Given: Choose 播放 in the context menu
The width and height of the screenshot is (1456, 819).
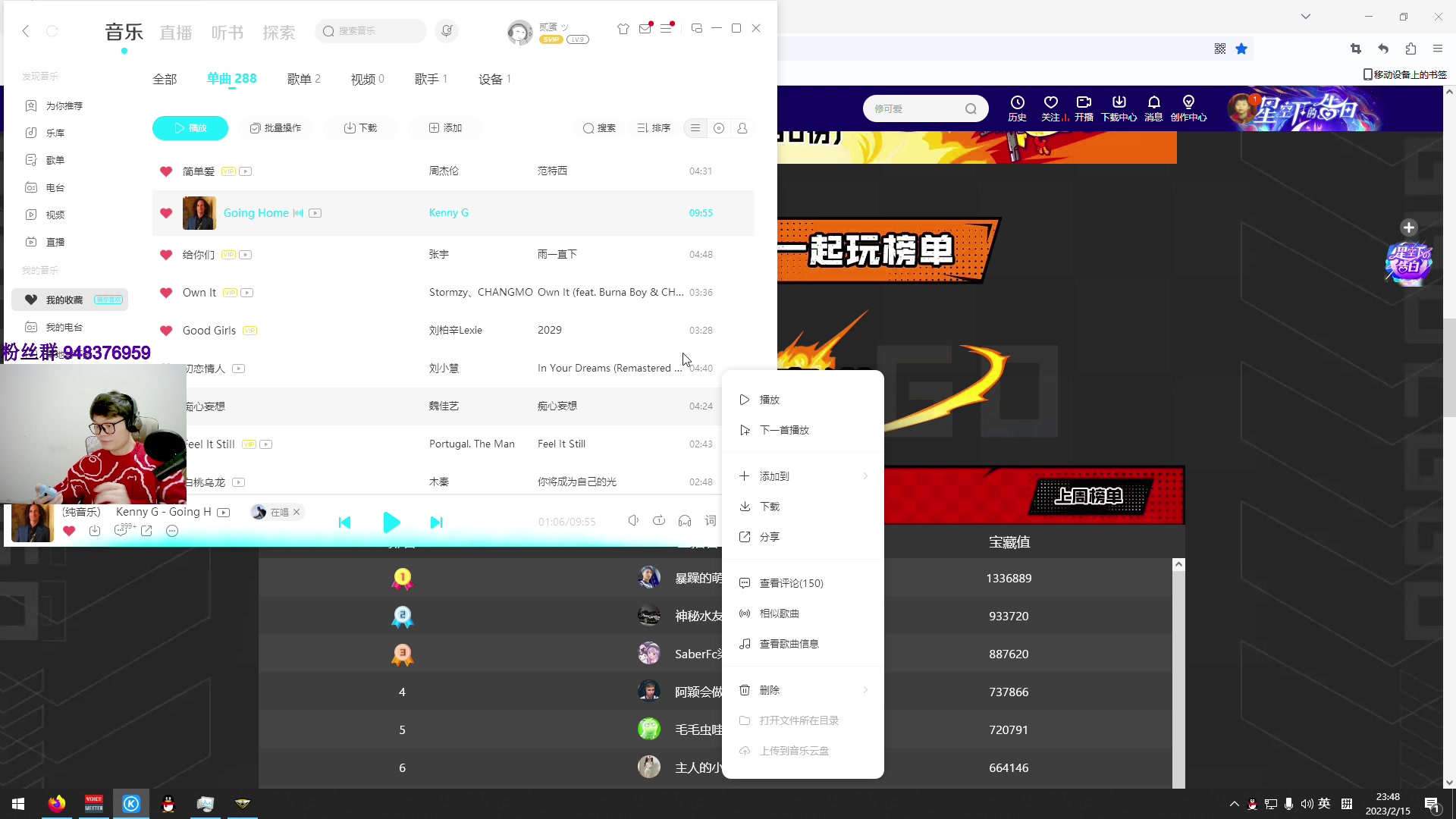Looking at the screenshot, I should (x=803, y=400).
